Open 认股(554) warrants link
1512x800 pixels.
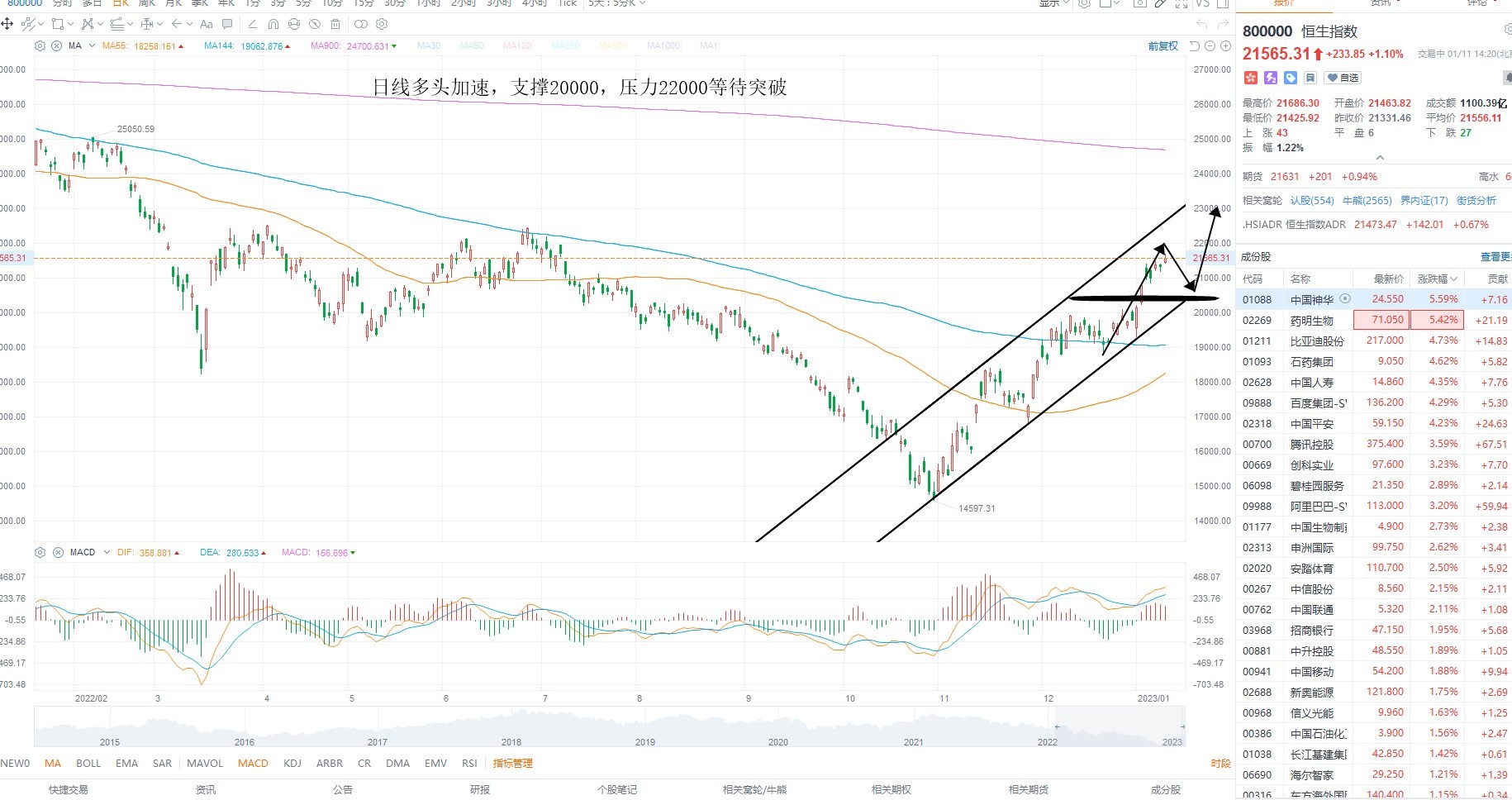click(x=1312, y=201)
